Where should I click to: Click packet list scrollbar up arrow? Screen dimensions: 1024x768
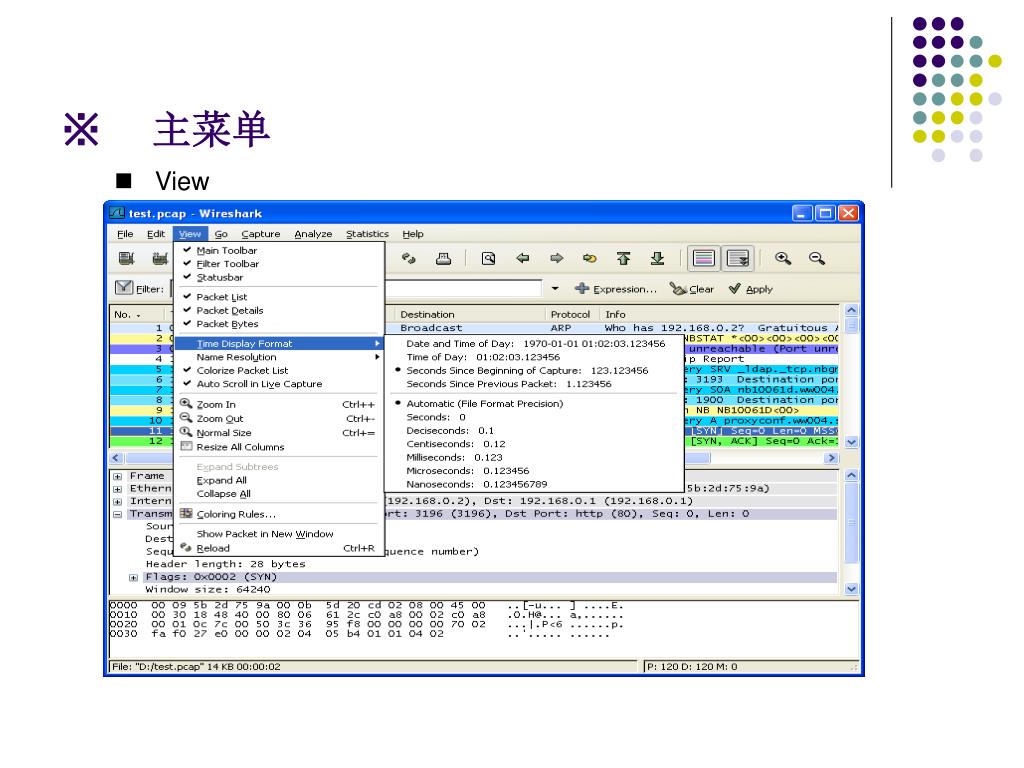pyautogui.click(x=852, y=311)
